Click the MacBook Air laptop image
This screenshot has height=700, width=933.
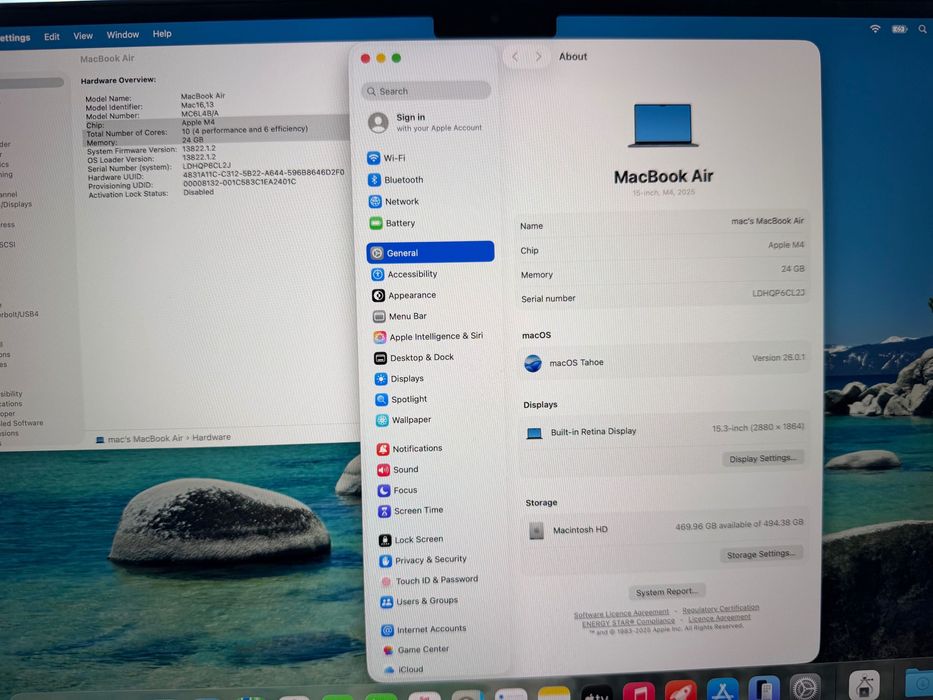(663, 126)
